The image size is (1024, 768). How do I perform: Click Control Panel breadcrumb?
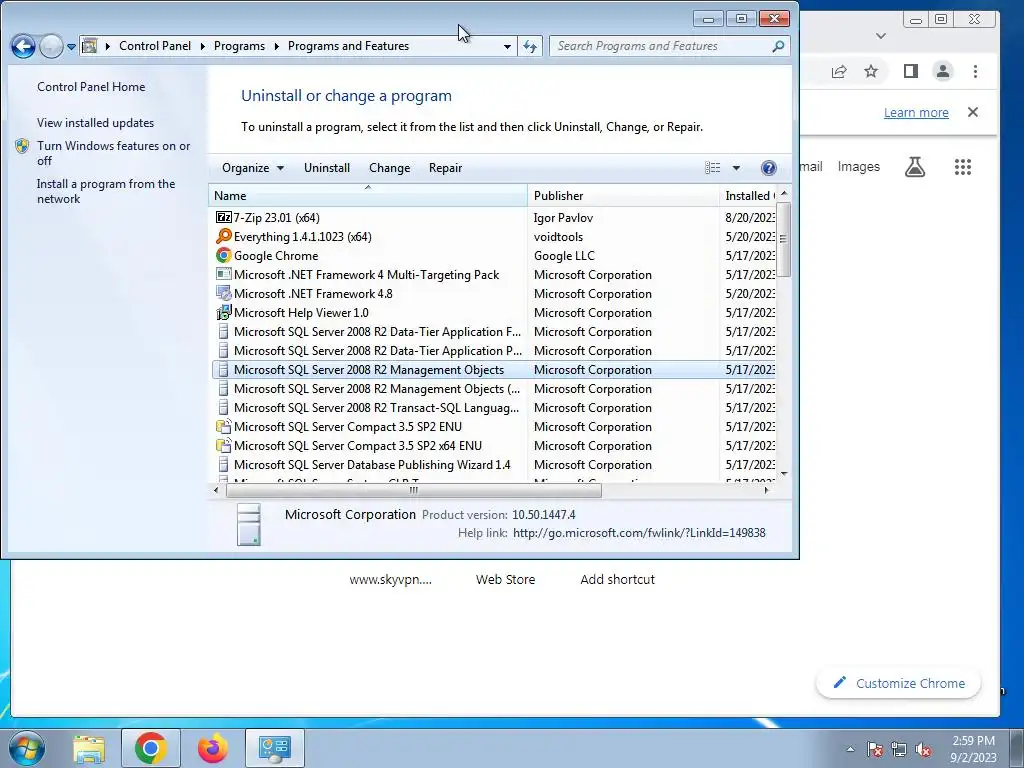155,46
